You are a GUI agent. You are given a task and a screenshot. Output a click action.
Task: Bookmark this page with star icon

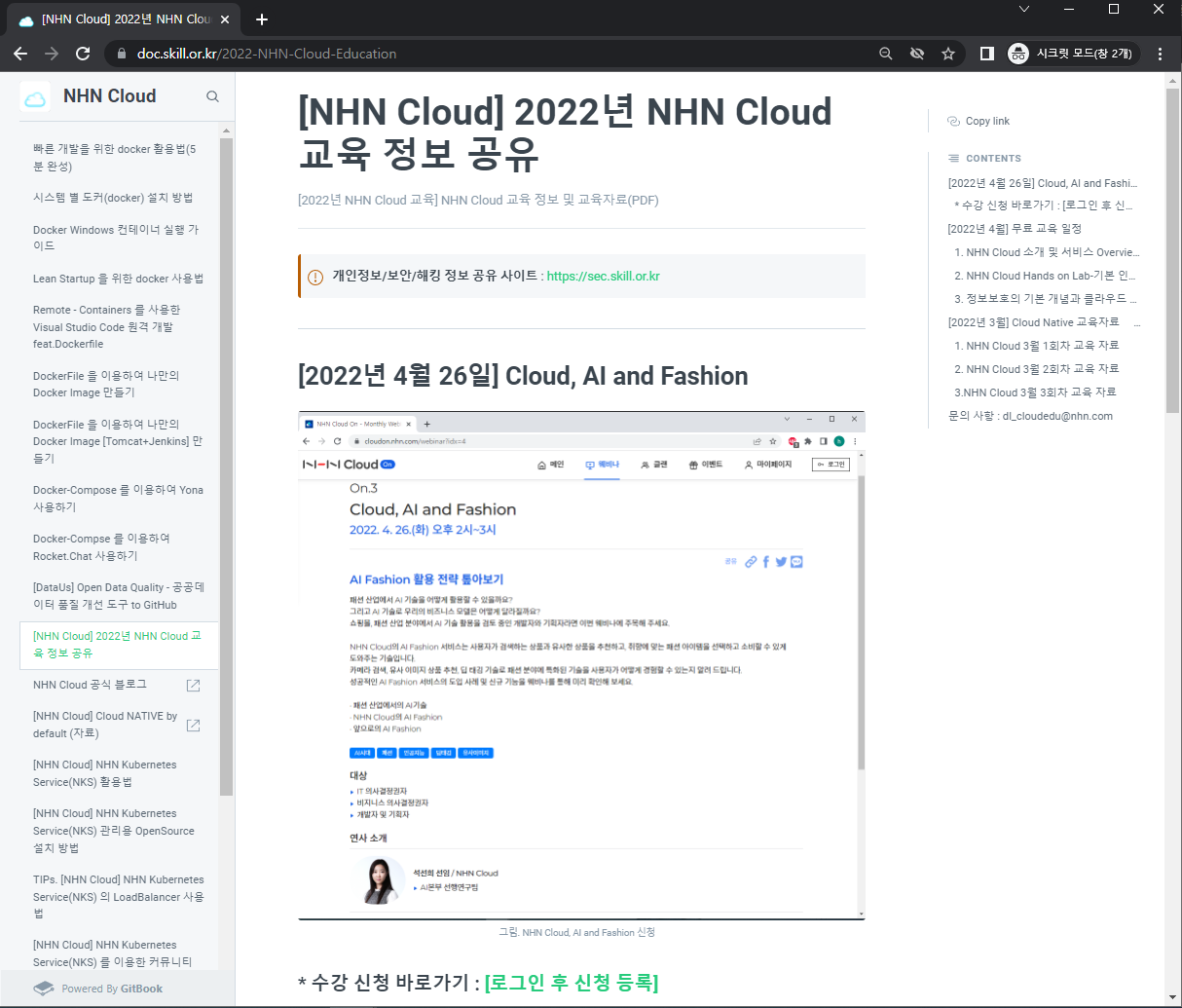pyautogui.click(x=947, y=54)
